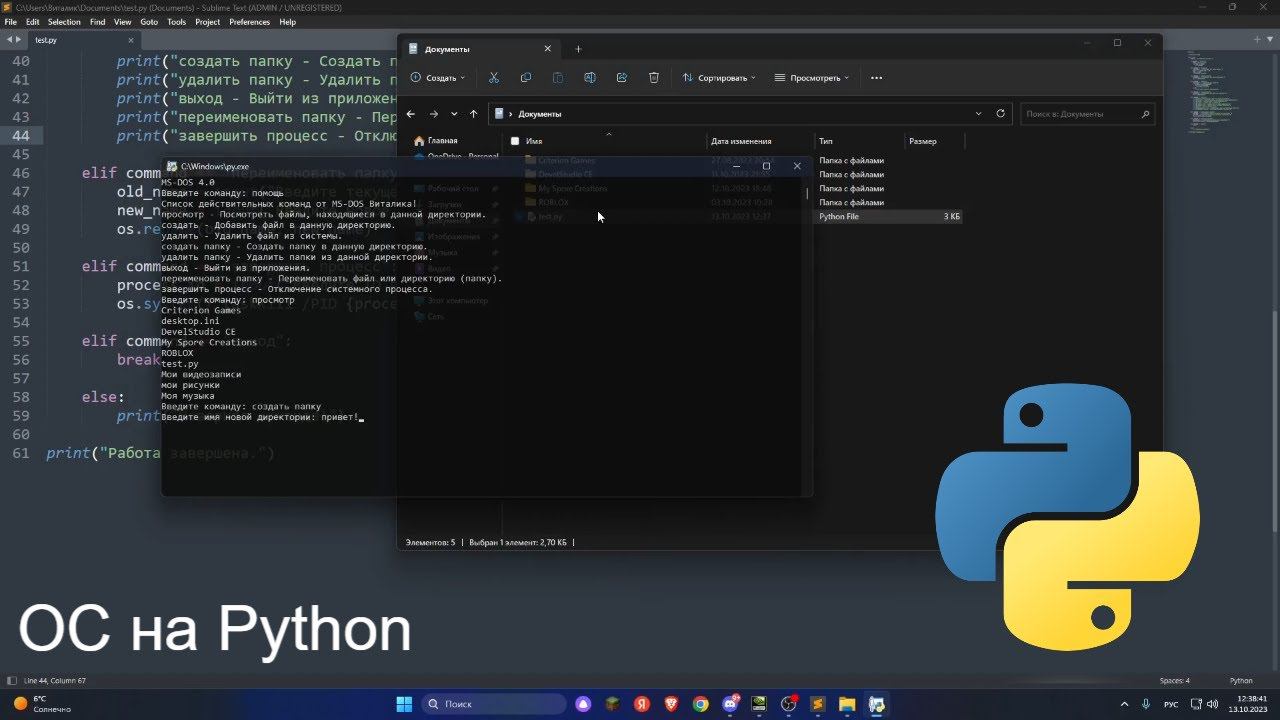Open Brave browser from the taskbar
Screen dimensions: 1280x720
tap(671, 704)
